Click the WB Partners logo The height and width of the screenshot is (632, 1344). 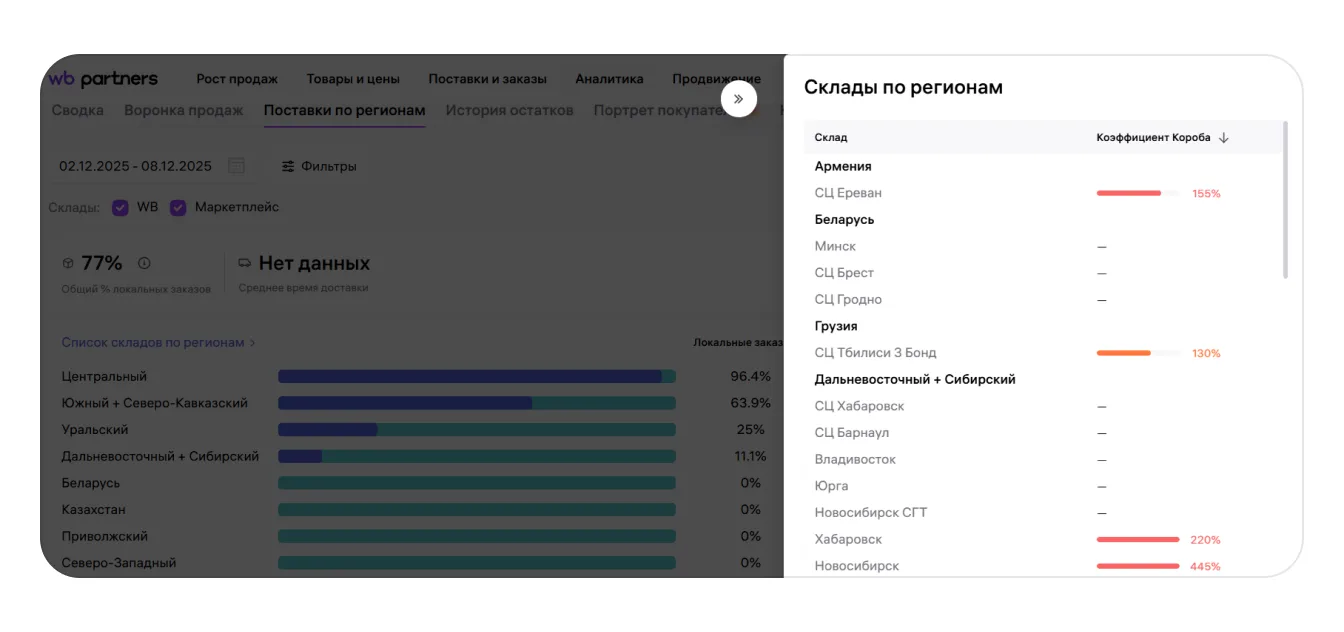pos(103,79)
